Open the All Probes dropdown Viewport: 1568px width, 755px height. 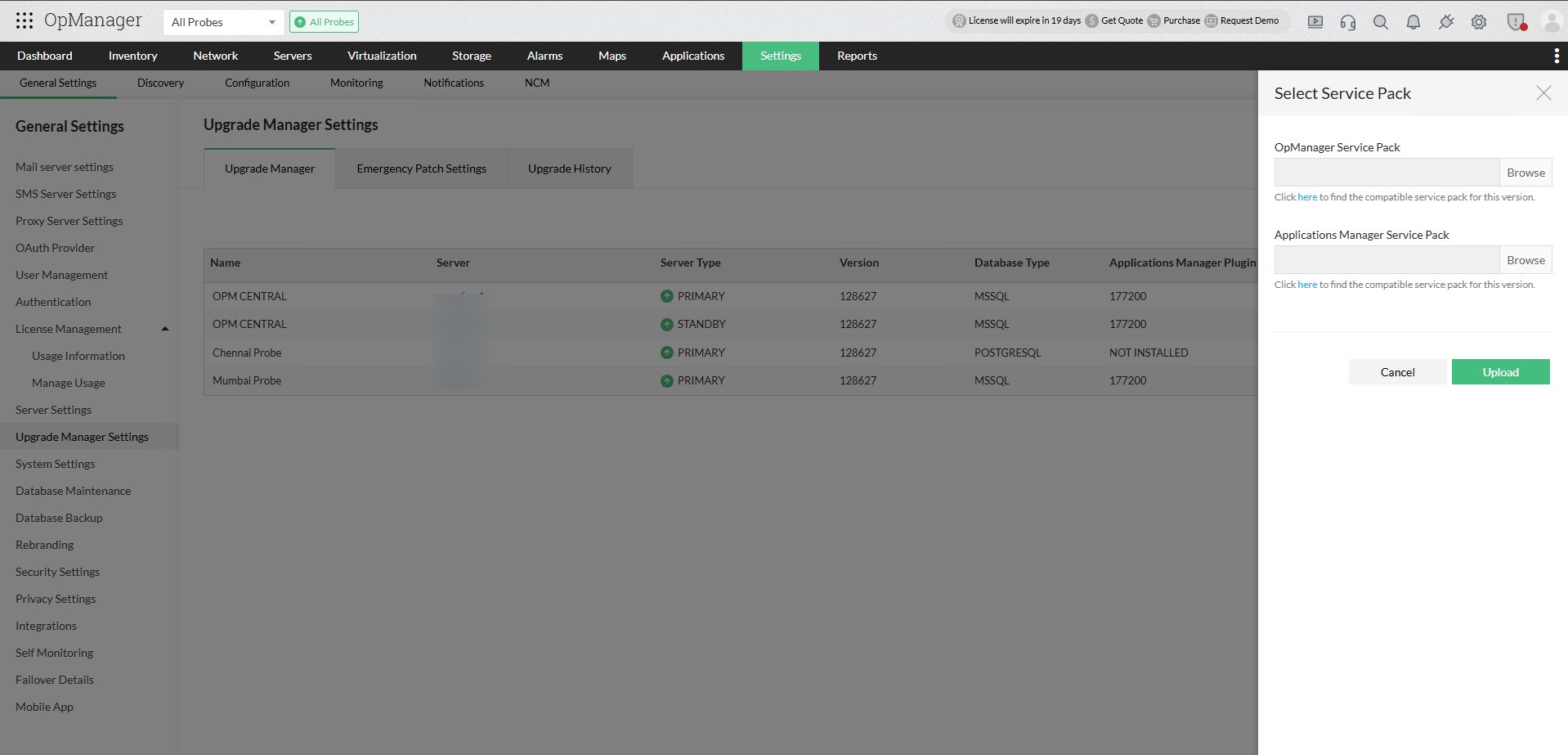223,22
